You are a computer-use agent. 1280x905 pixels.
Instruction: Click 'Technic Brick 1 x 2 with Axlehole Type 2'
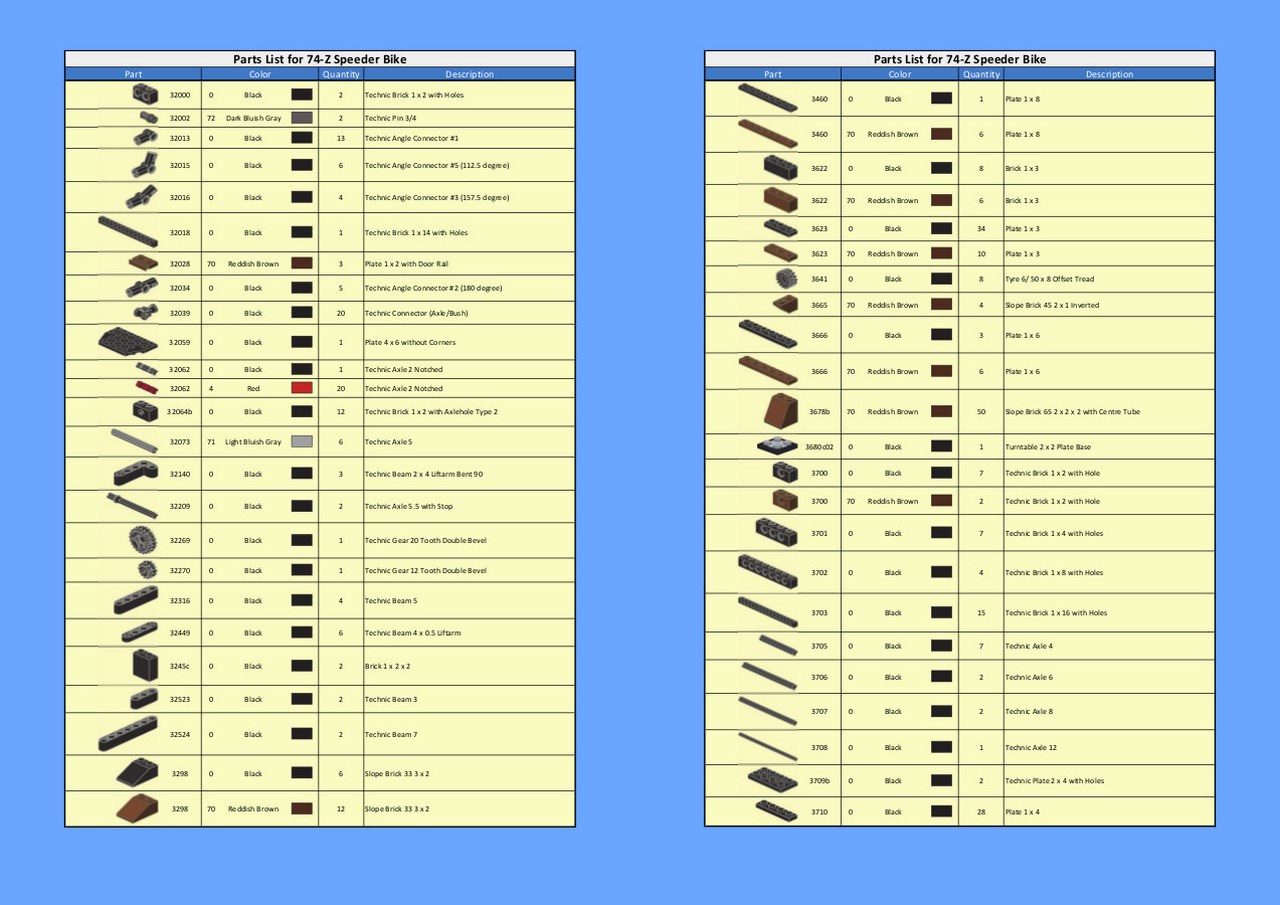[431, 411]
